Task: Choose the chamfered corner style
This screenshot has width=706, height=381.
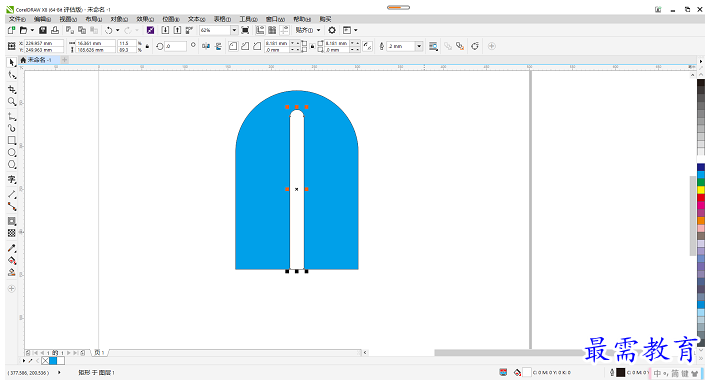Action: pyautogui.click(x=257, y=46)
